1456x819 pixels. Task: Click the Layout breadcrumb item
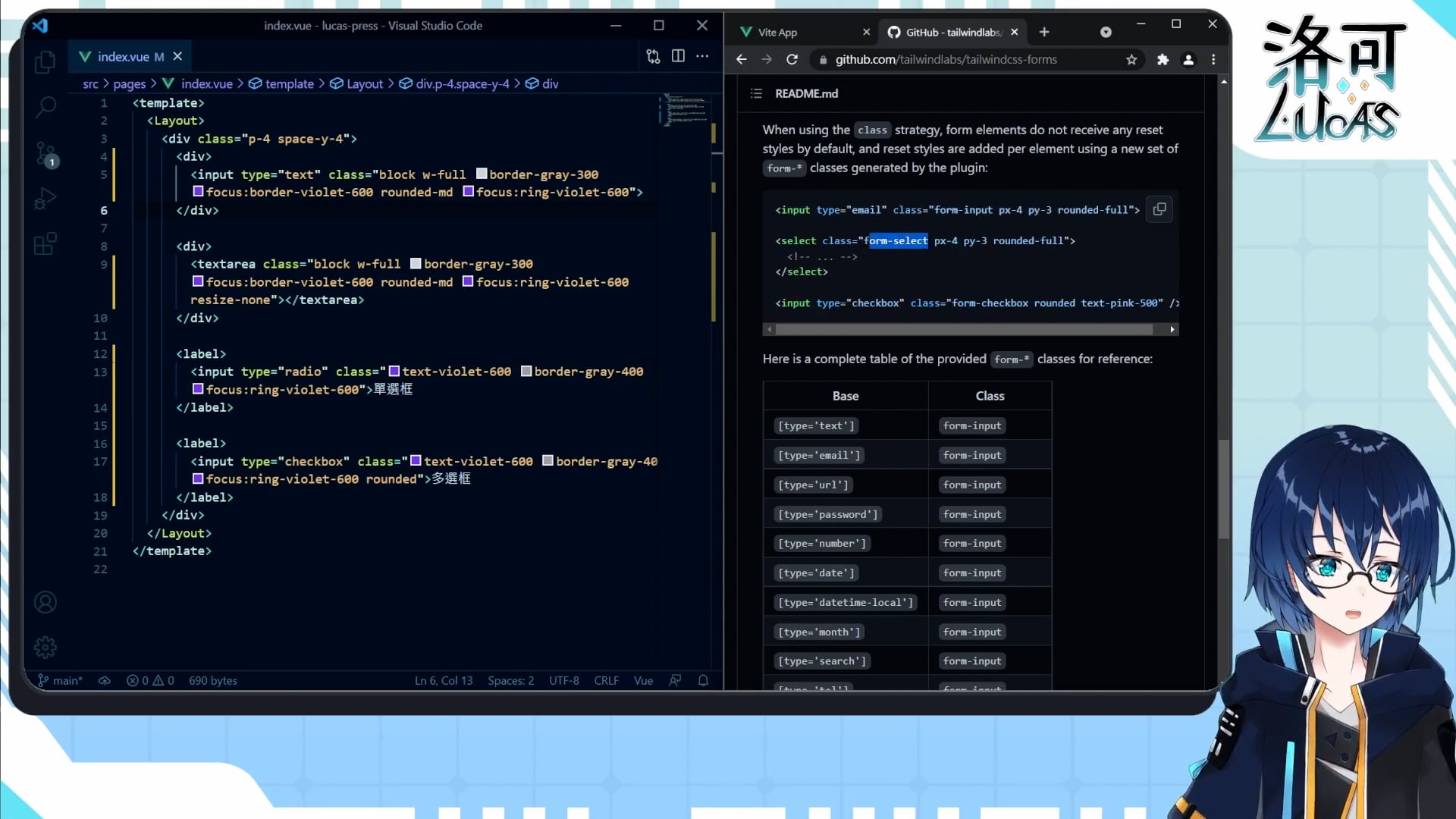click(x=364, y=83)
